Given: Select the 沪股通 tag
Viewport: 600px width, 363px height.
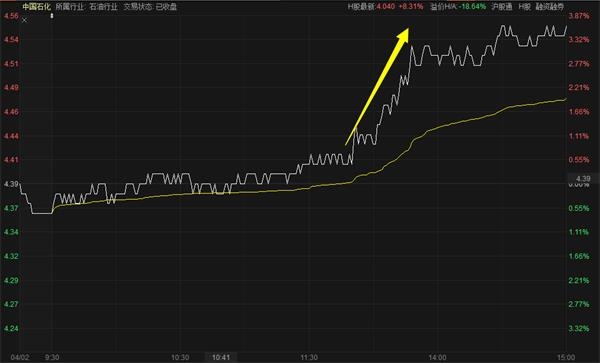Looking at the screenshot, I should coord(502,7).
